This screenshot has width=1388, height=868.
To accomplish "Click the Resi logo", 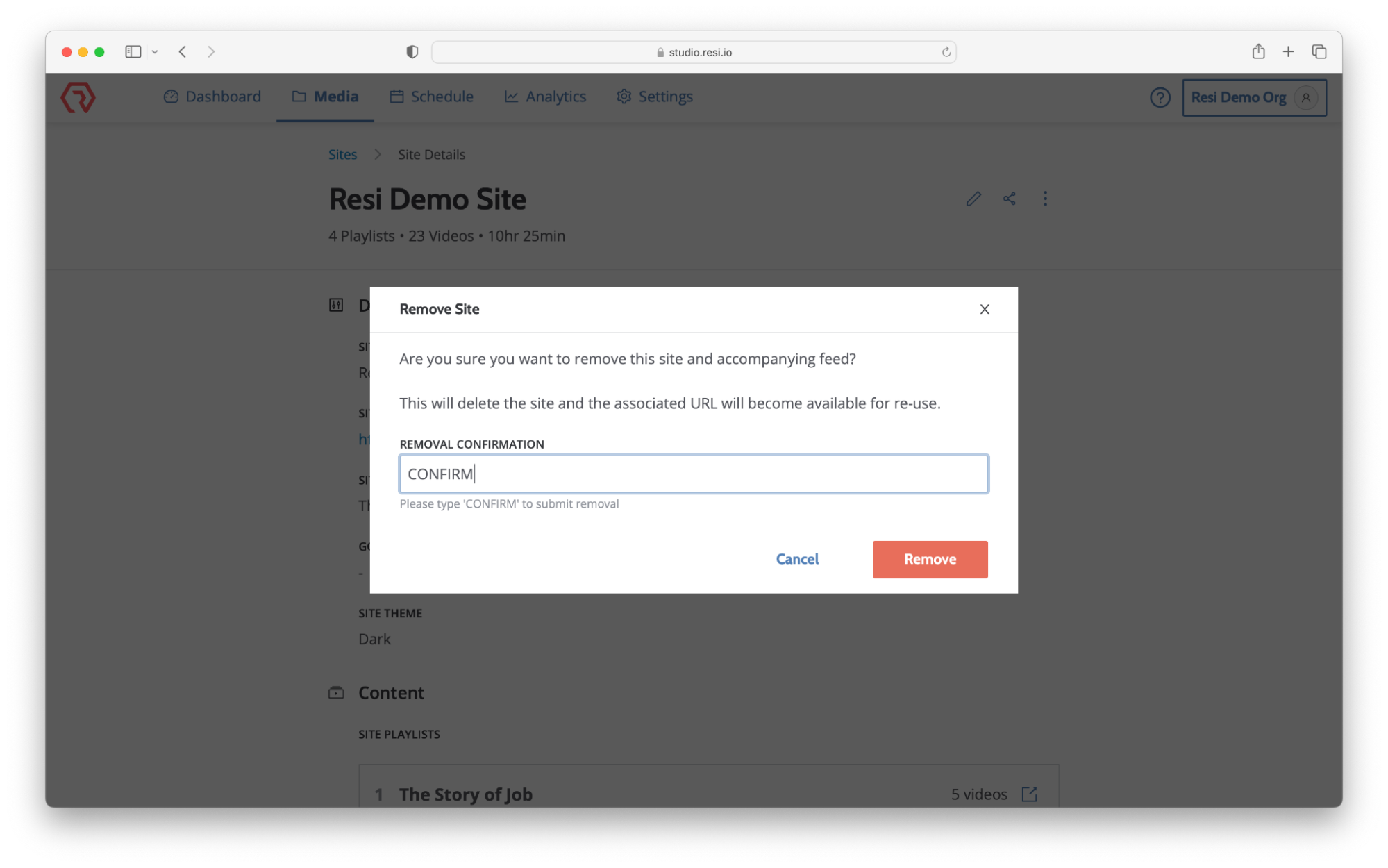I will point(78,97).
